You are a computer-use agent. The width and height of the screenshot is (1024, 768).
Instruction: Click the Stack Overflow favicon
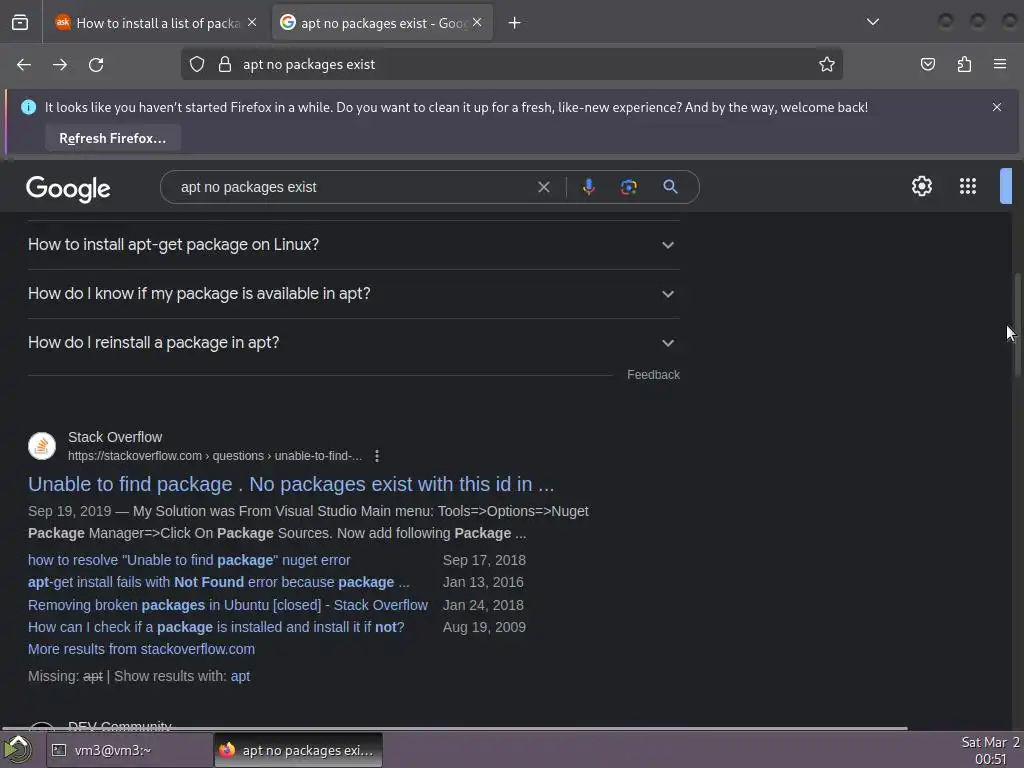pyautogui.click(x=42, y=446)
